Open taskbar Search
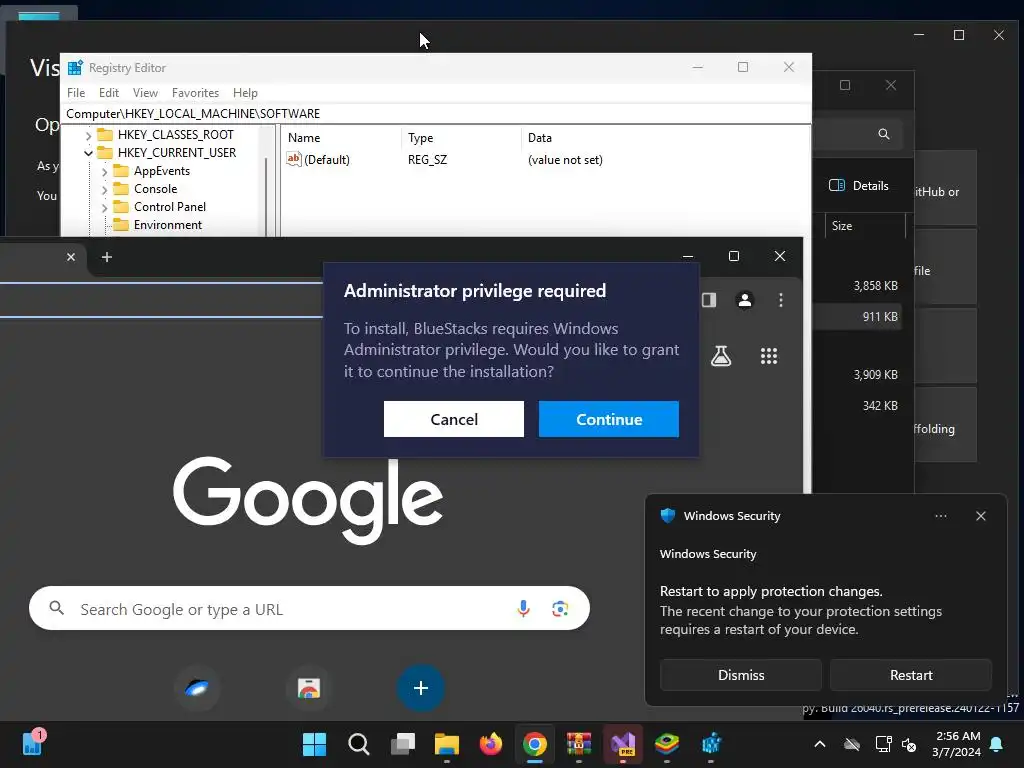The width and height of the screenshot is (1024, 768). point(359,744)
